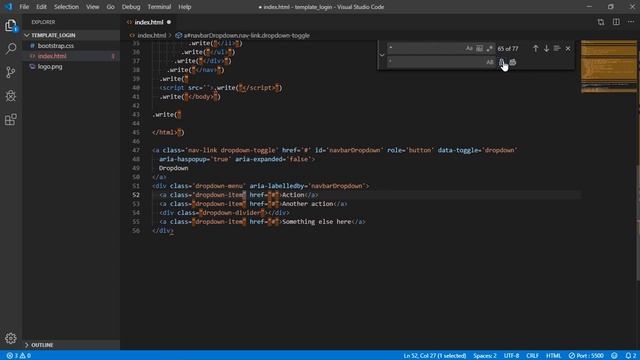Open the Help menu
This screenshot has width=640, height=360.
[184, 7]
